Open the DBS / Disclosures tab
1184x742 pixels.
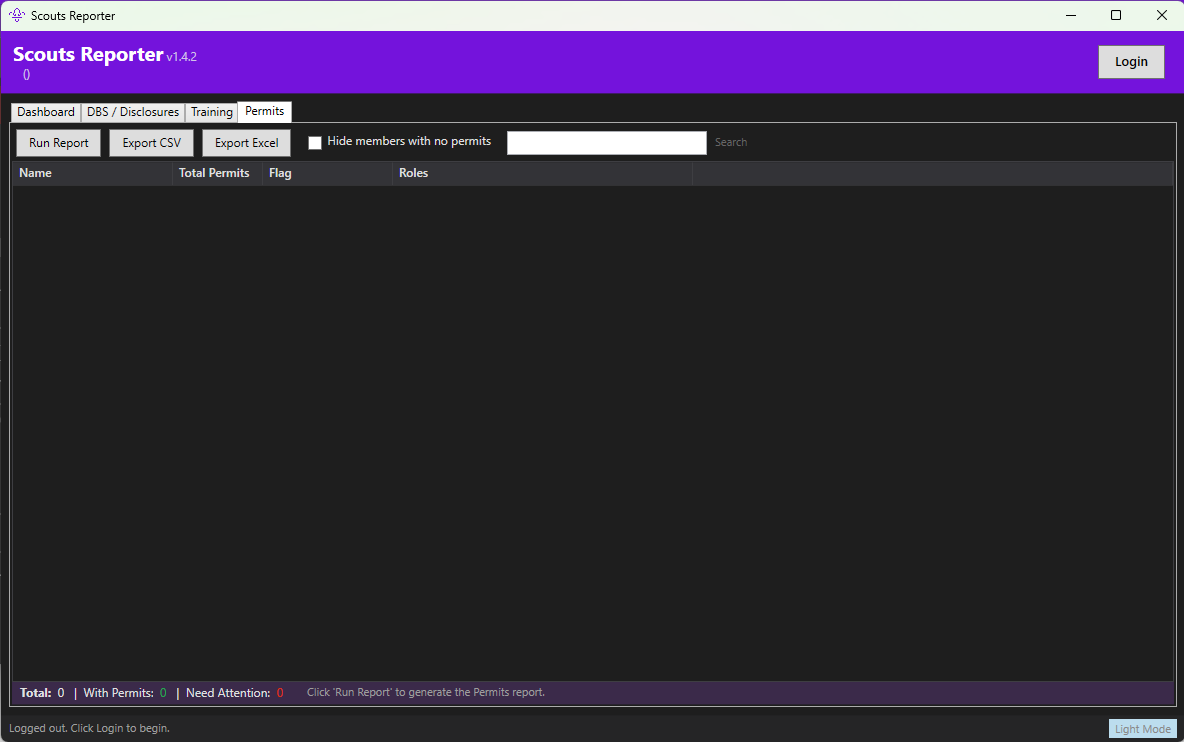click(x=132, y=111)
